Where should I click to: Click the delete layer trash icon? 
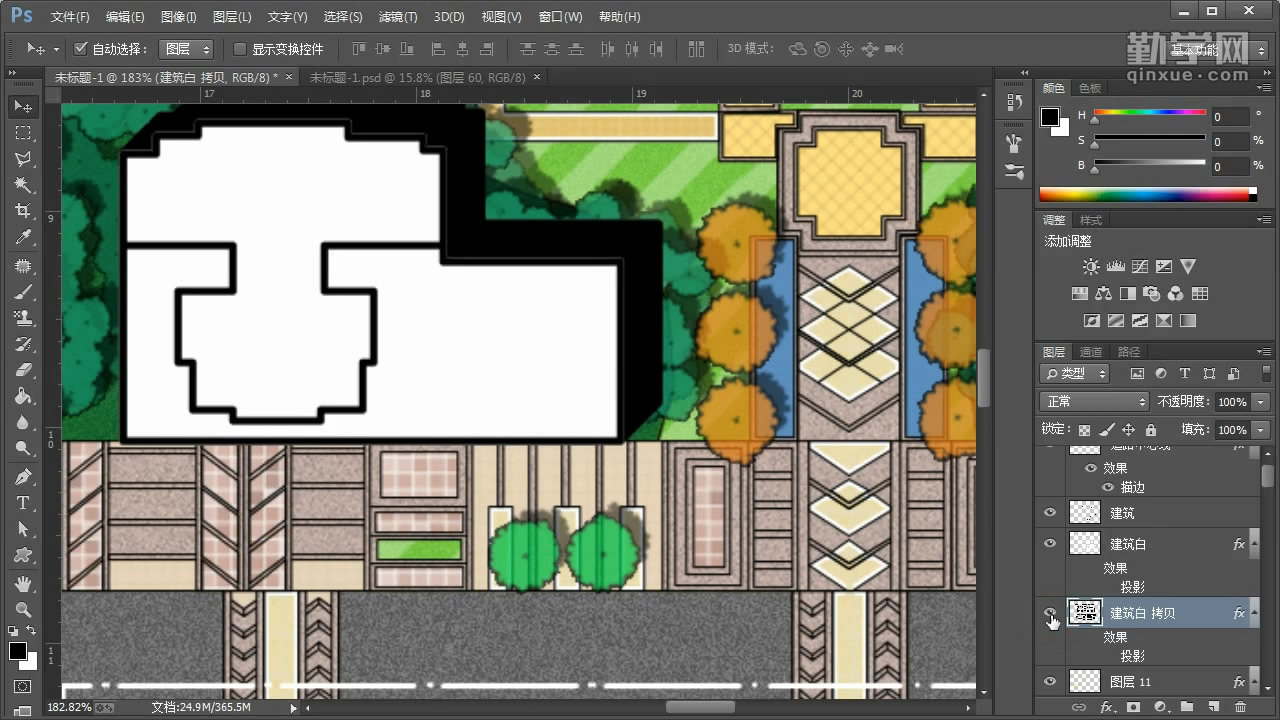pyautogui.click(x=1240, y=707)
